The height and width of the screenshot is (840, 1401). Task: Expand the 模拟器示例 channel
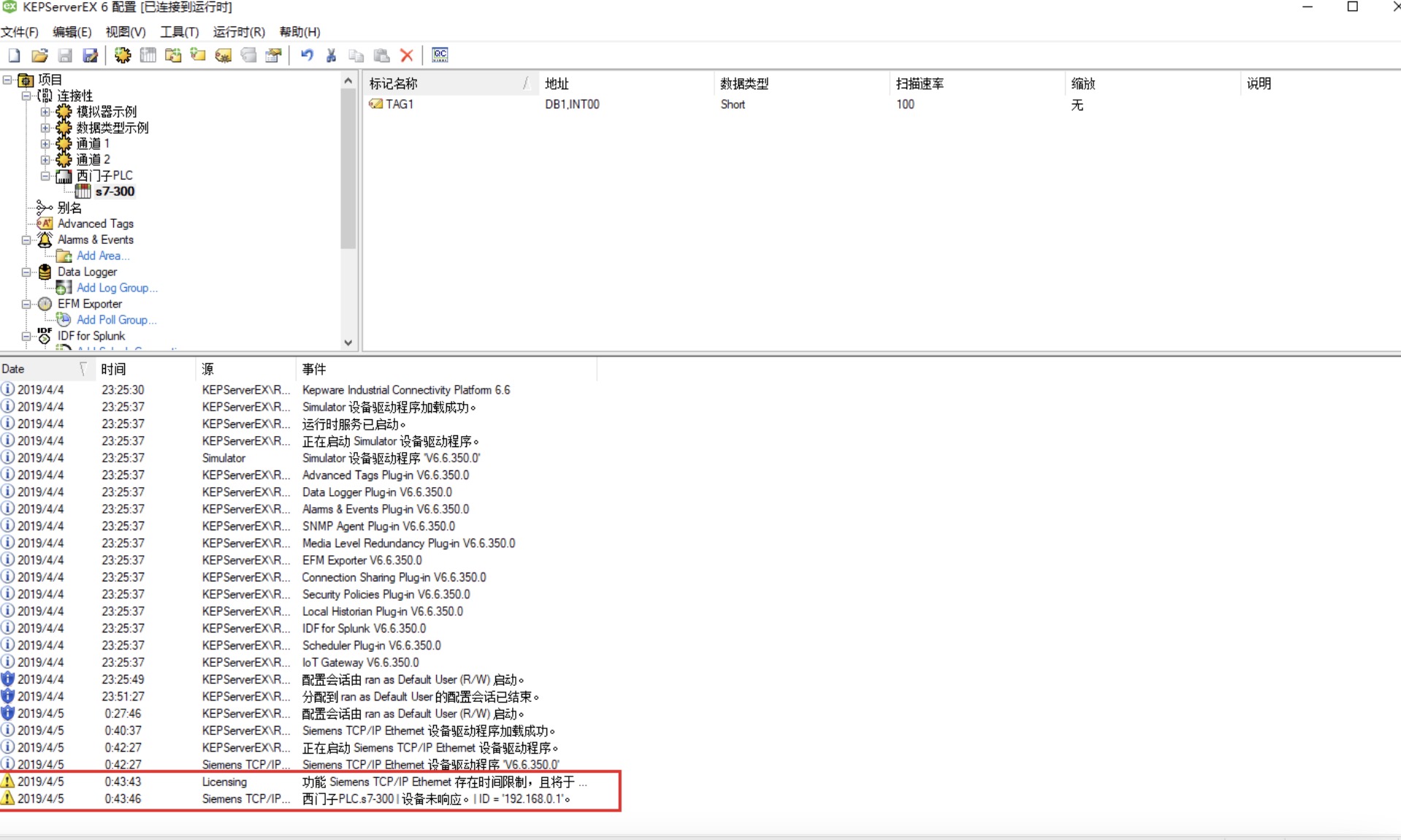(45, 112)
